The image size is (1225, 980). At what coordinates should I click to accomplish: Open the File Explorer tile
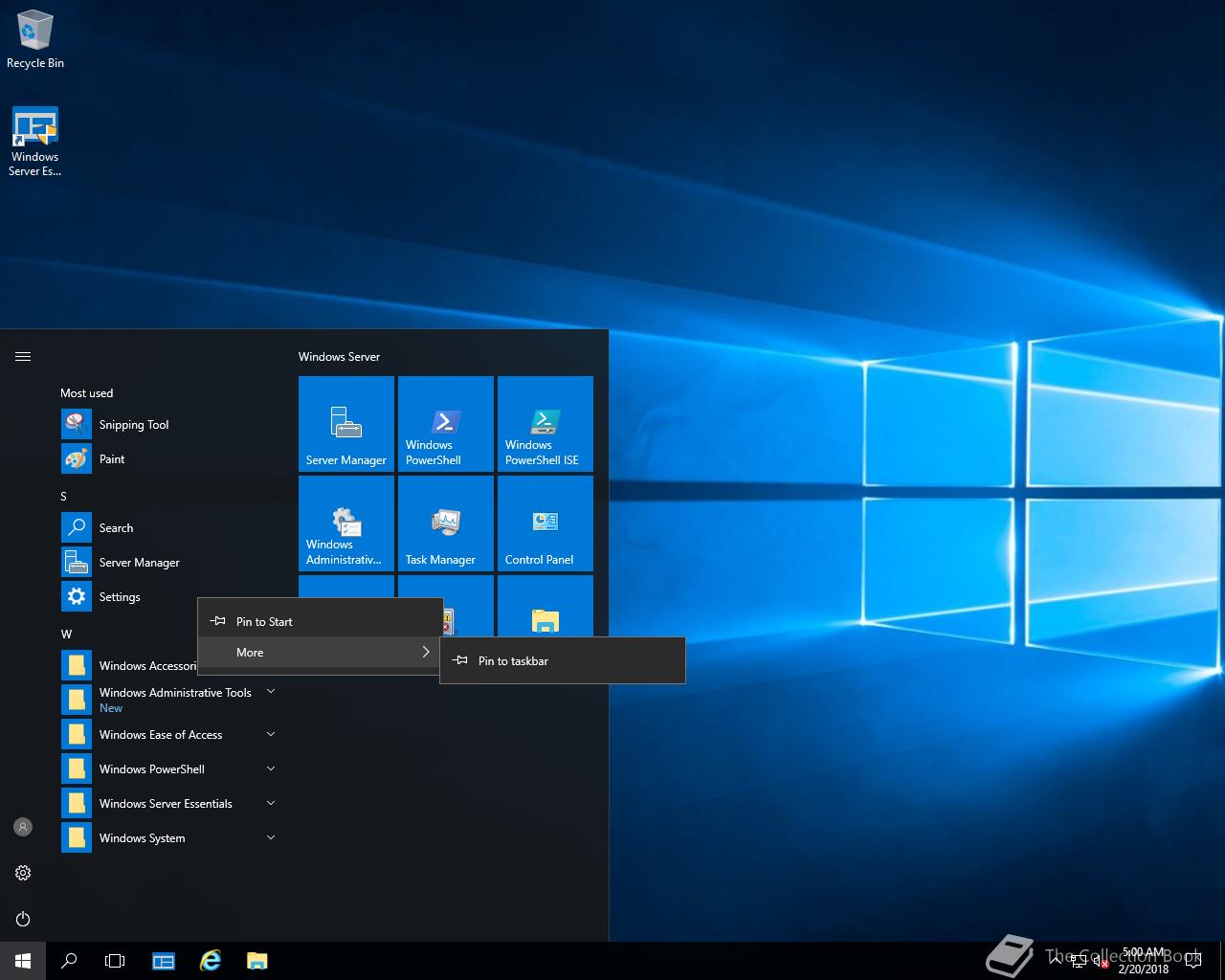pos(546,606)
